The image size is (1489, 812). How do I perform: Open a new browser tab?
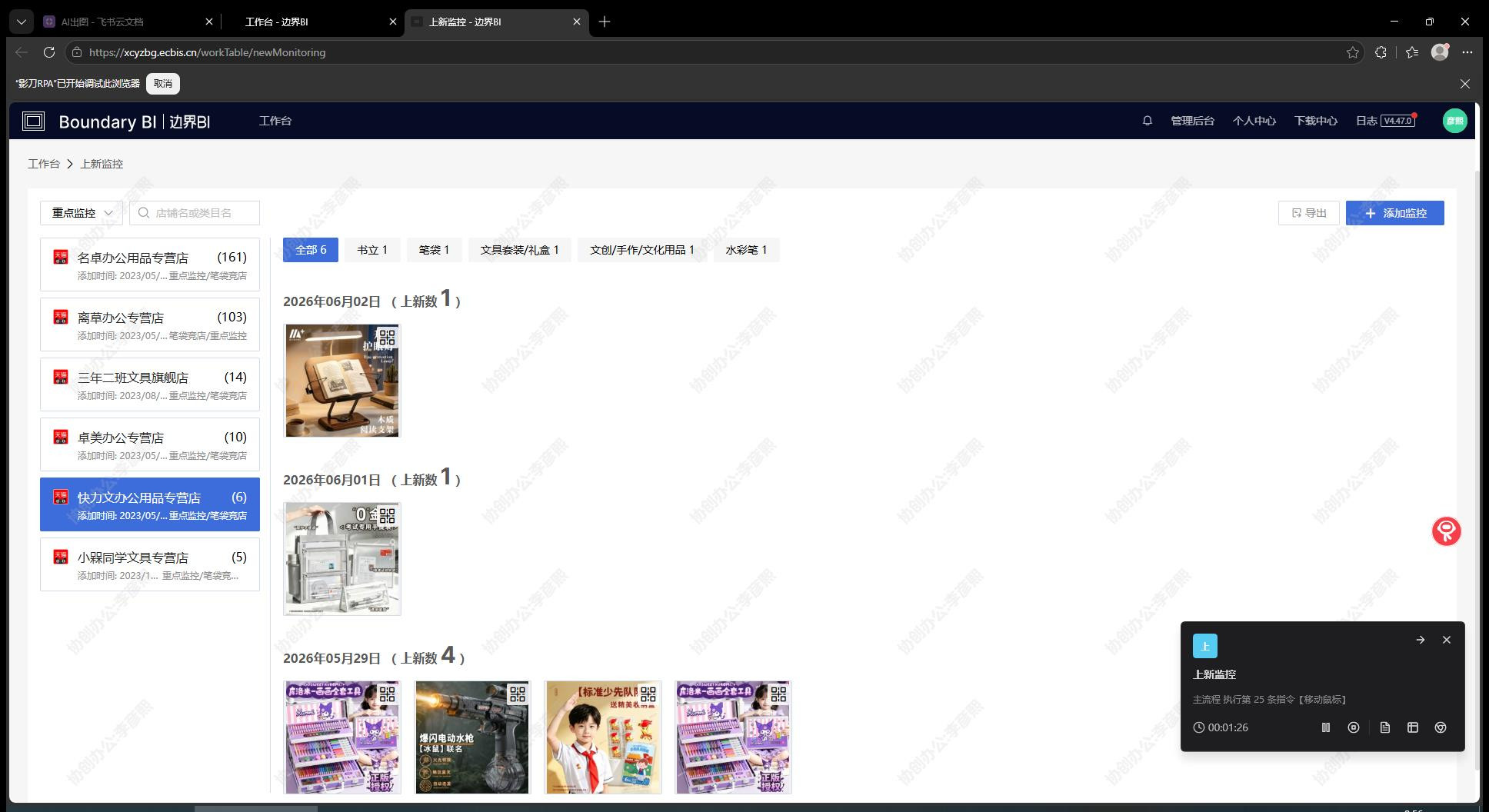605,22
